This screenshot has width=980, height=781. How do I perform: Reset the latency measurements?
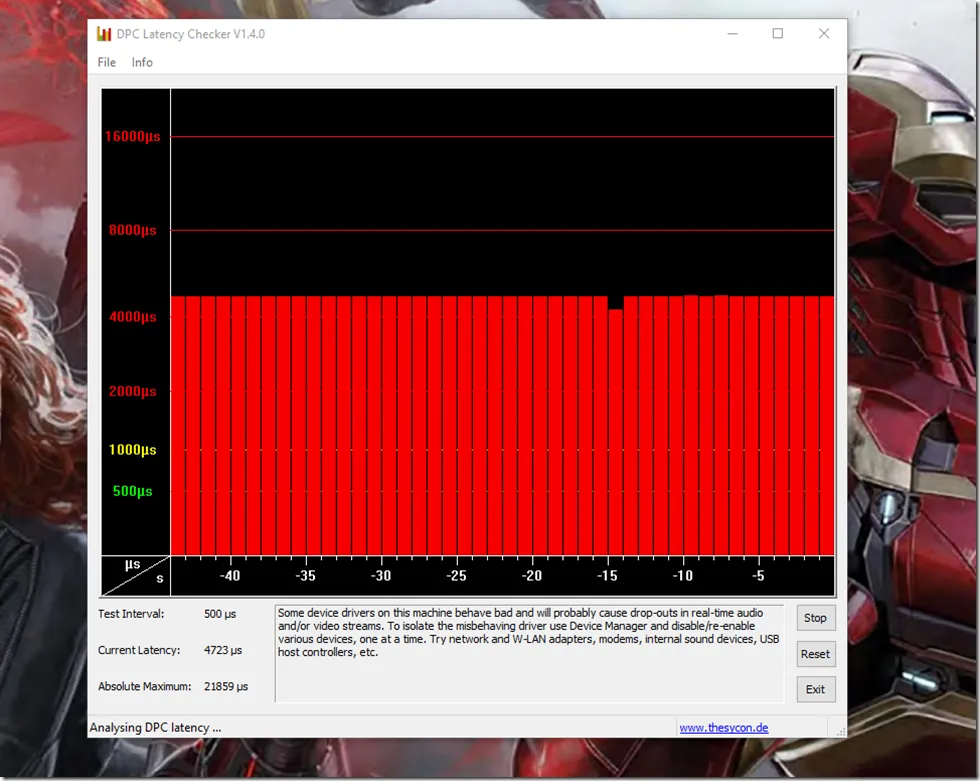815,654
